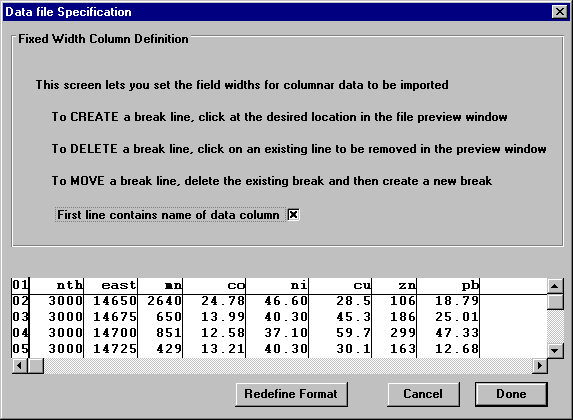Remove break line after cu column
Screen dimensions: 573x420
click(x=372, y=318)
